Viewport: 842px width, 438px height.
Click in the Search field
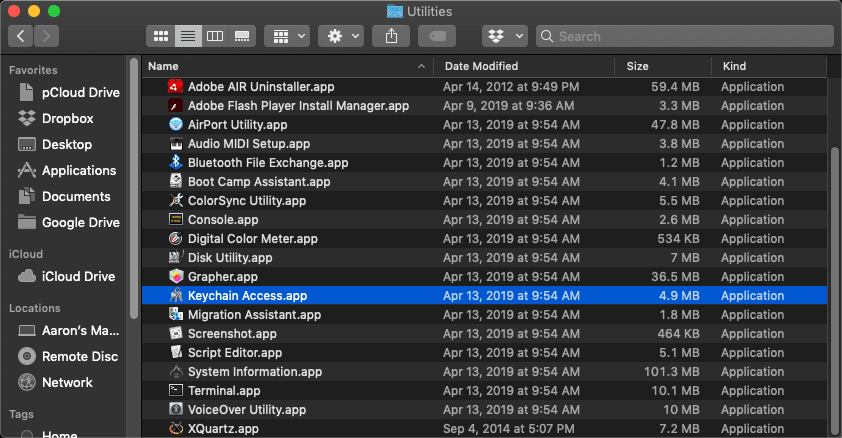690,36
